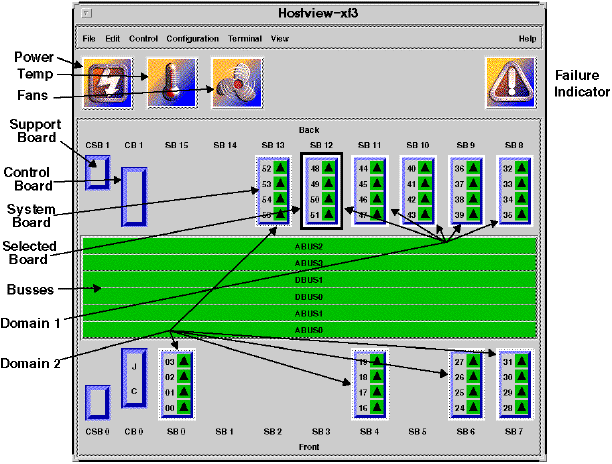Select system board SB 12
The height and width of the screenshot is (464, 612).
point(323,191)
